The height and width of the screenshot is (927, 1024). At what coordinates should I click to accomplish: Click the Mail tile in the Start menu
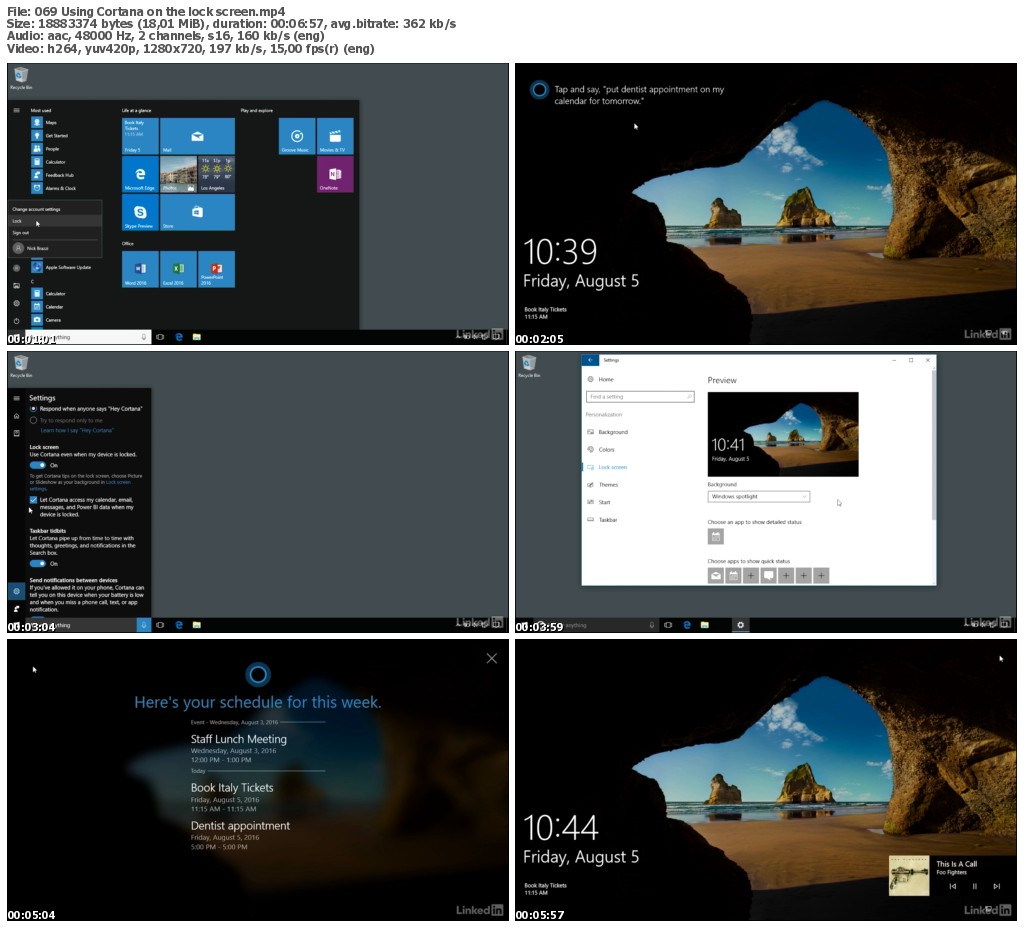(x=197, y=136)
